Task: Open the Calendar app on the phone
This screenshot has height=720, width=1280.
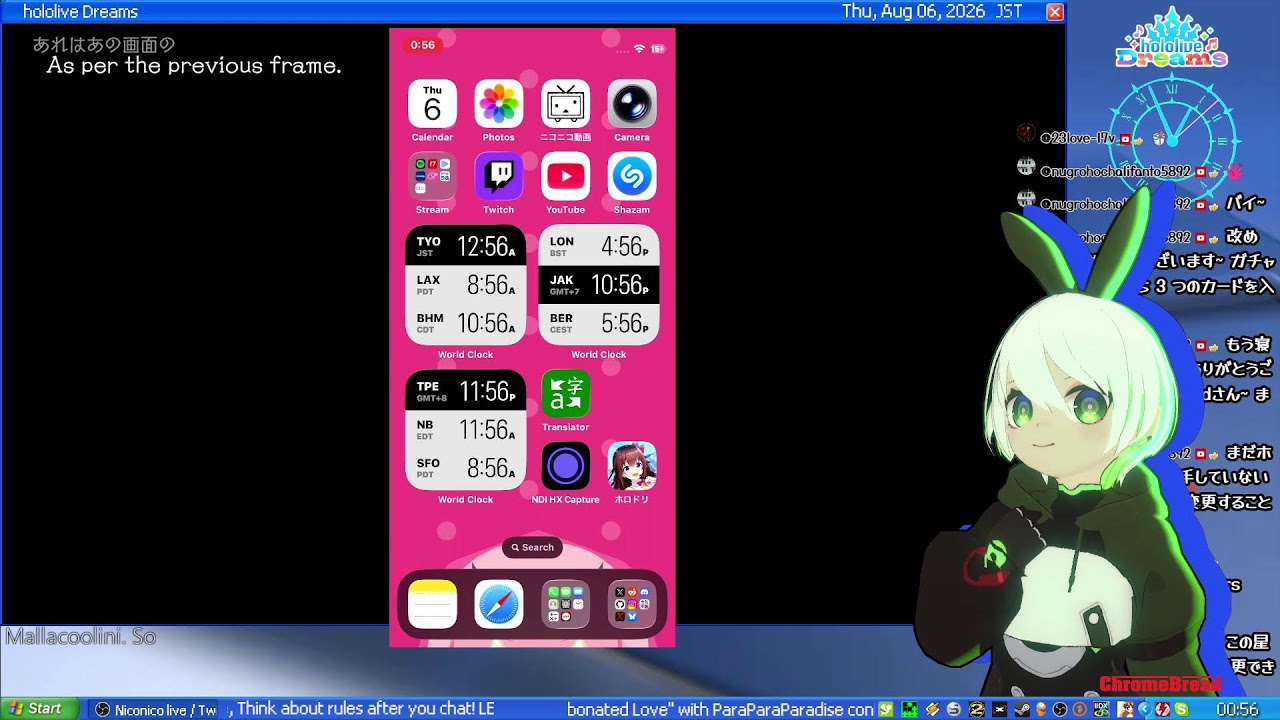Action: click(x=432, y=105)
